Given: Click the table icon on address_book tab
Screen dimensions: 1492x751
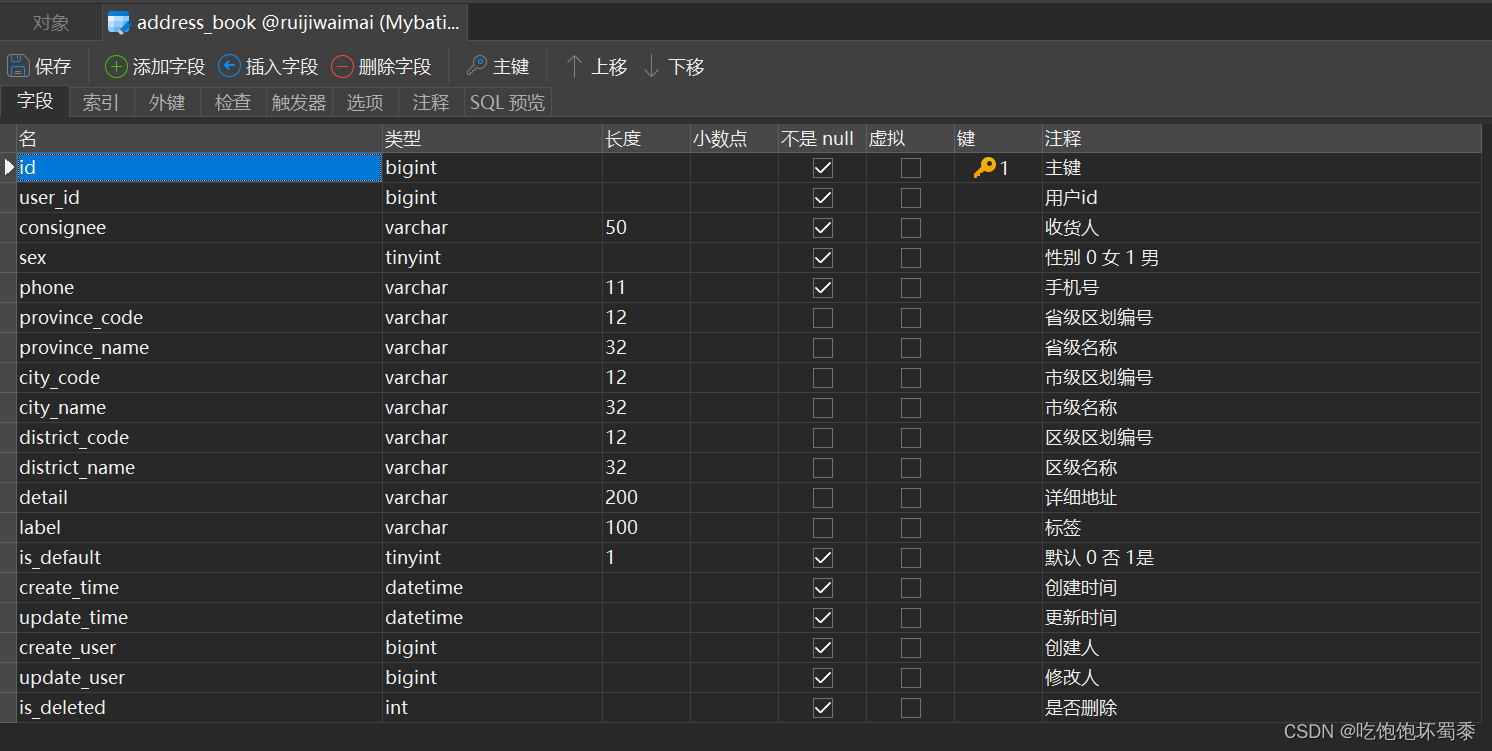Looking at the screenshot, I should click(119, 22).
